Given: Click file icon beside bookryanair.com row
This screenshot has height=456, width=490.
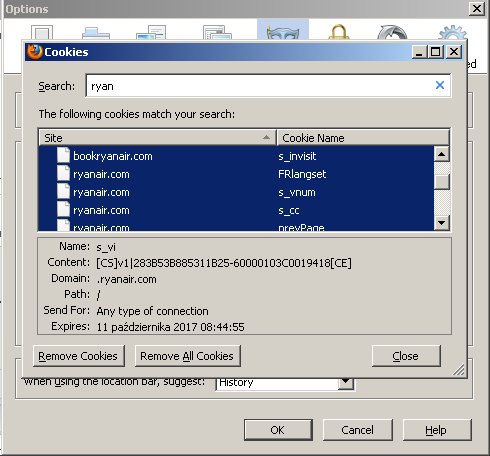Looking at the screenshot, I should (63, 155).
